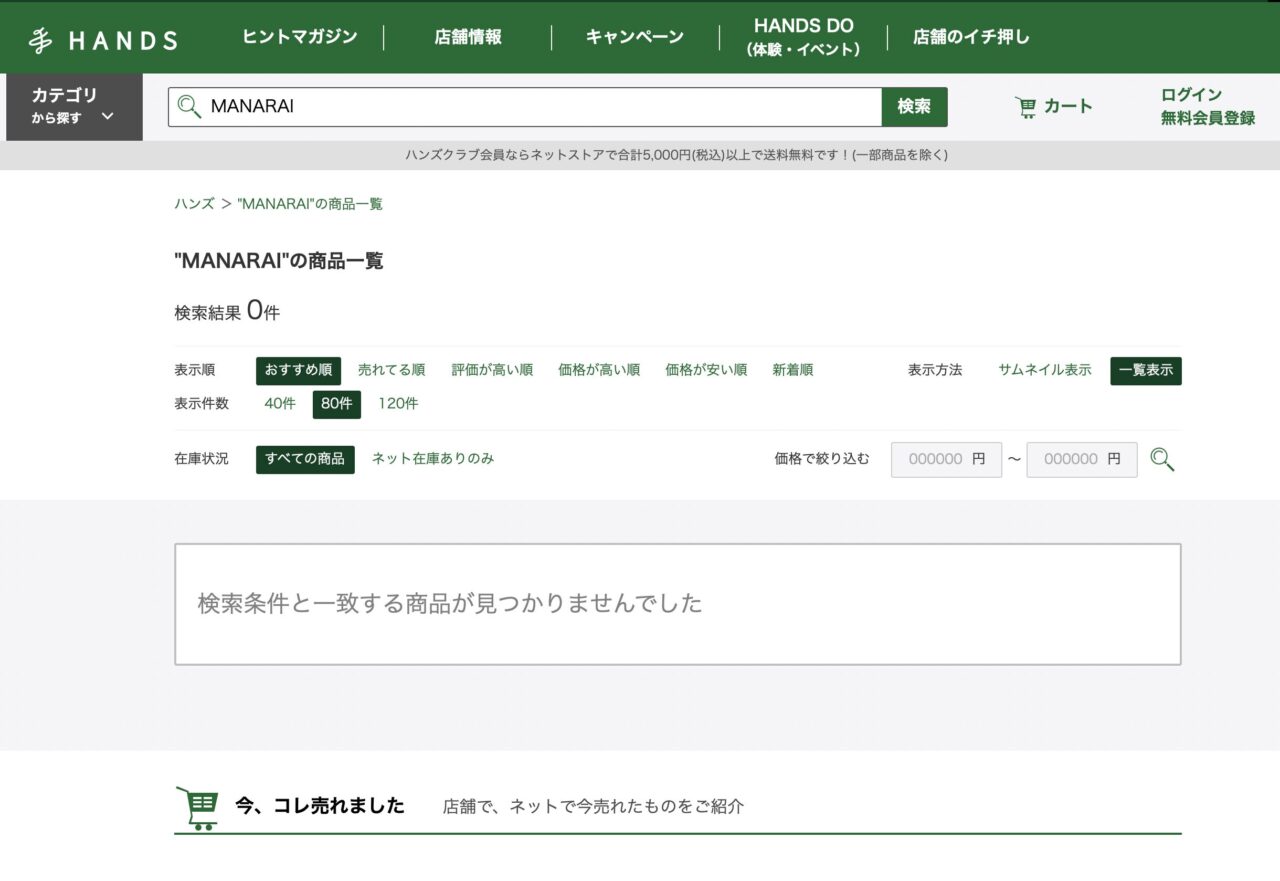Open 店舗のイチ押し menu

point(971,37)
